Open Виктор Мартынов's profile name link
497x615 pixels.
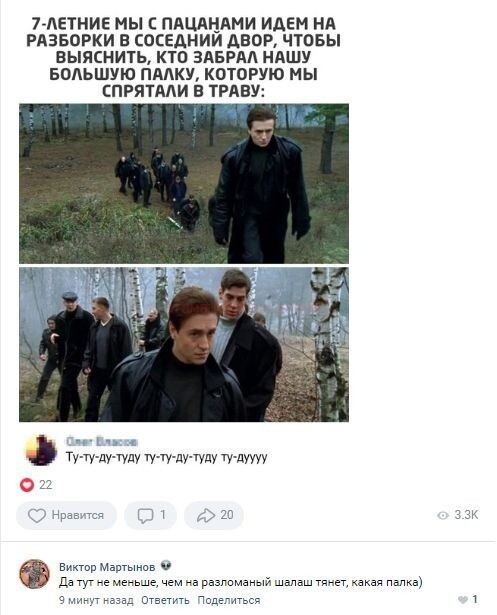tap(107, 567)
